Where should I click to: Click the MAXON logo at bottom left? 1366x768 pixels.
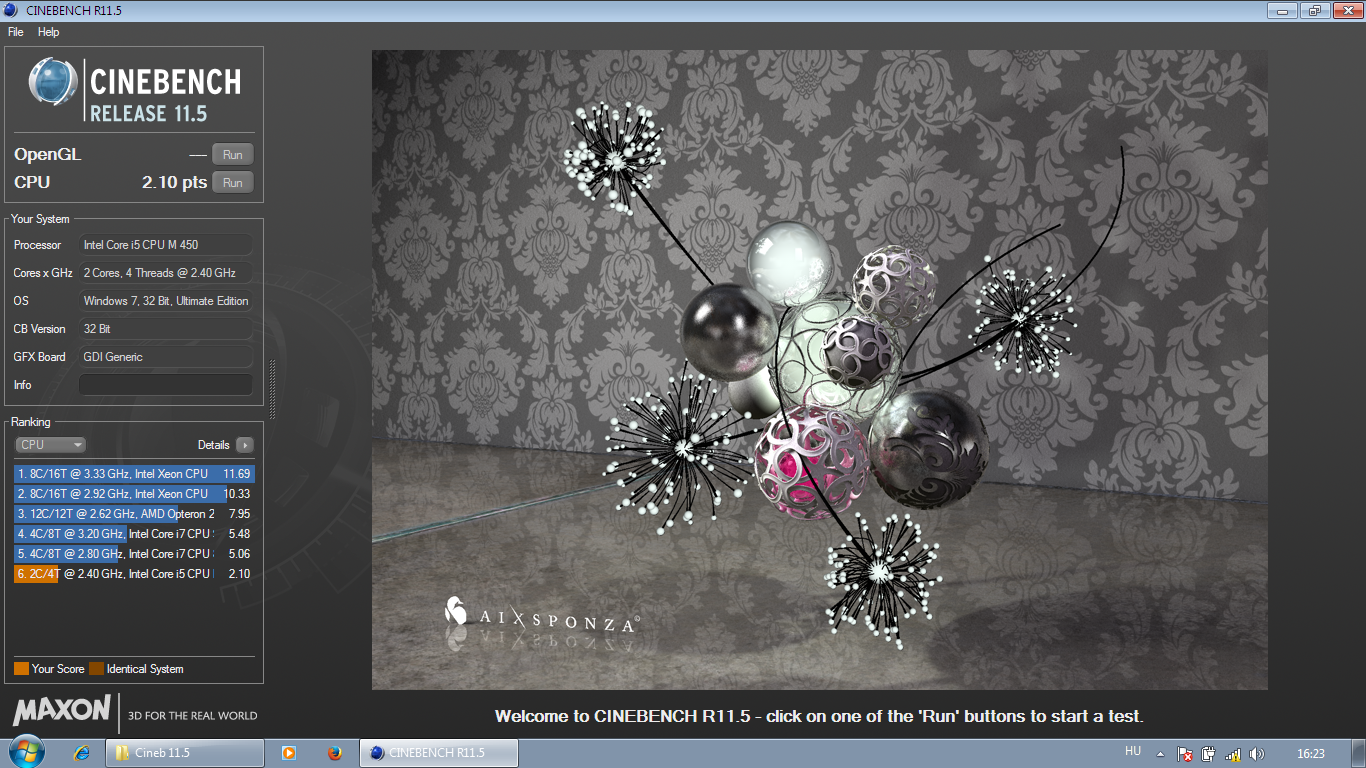pyautogui.click(x=62, y=711)
